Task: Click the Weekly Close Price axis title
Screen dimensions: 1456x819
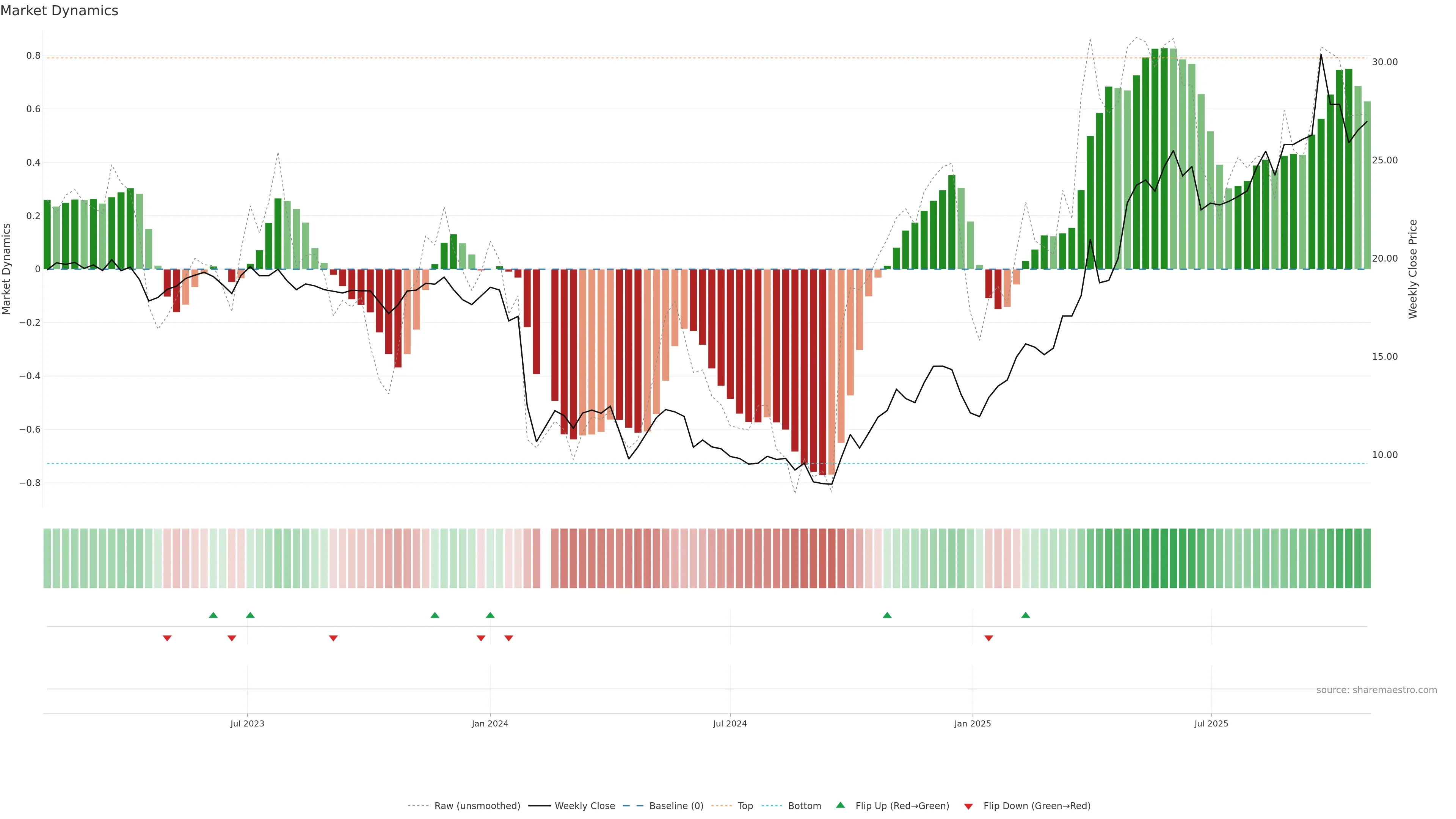Action: (x=1413, y=269)
